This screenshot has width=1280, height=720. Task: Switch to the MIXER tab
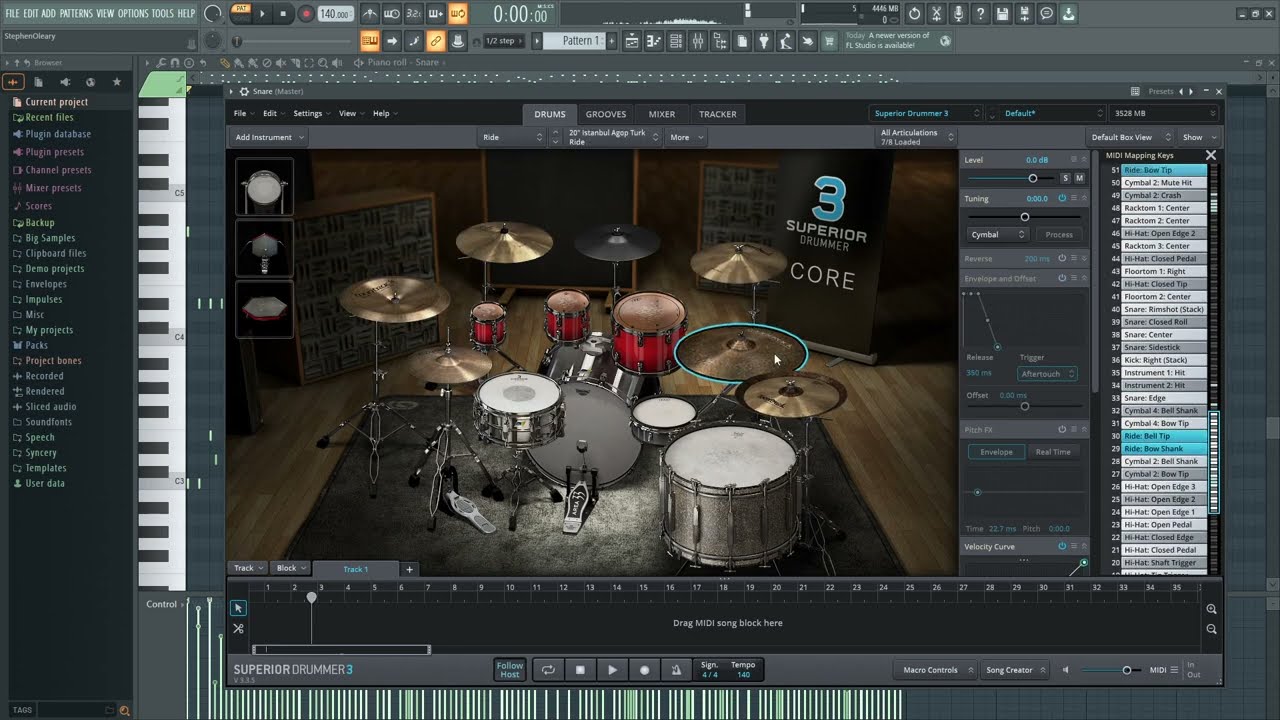click(662, 114)
